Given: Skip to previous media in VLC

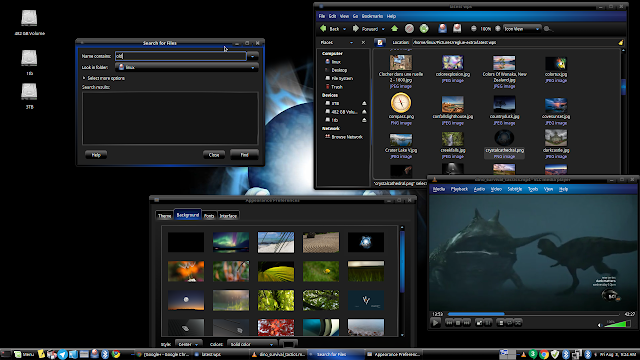Looking at the screenshot, I should coord(449,323).
